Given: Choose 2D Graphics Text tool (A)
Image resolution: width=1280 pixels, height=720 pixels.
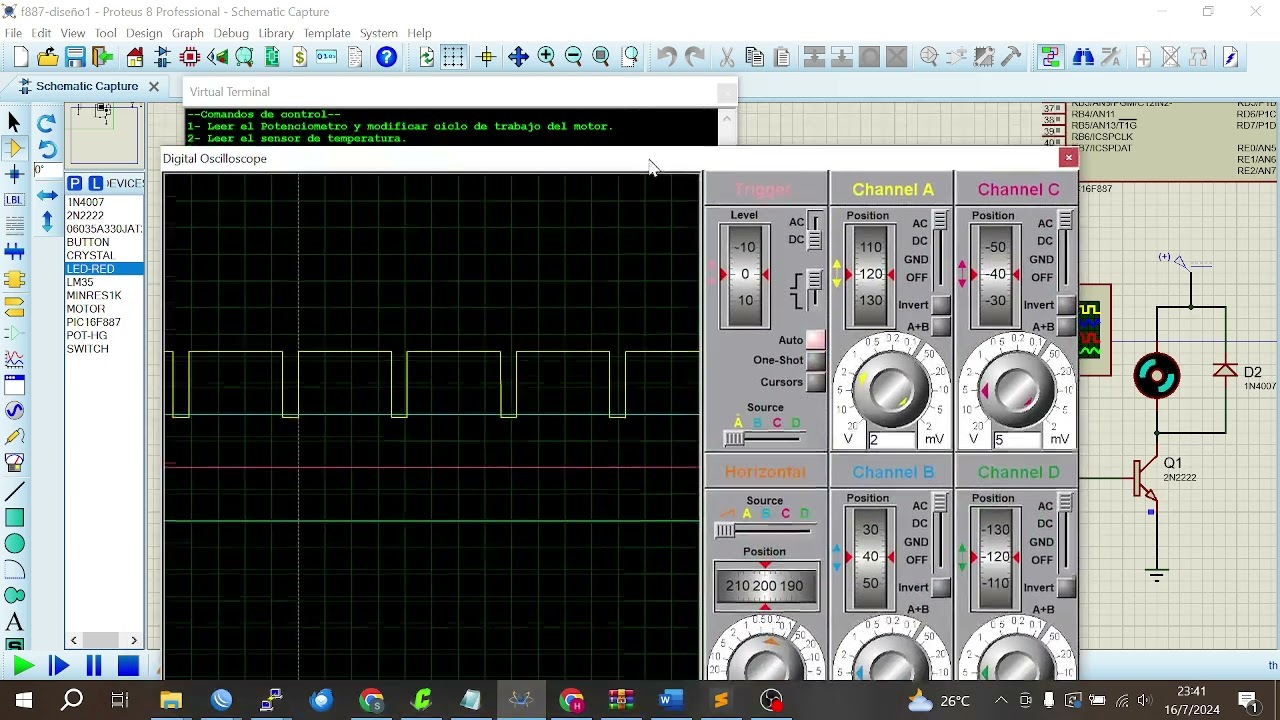Looking at the screenshot, I should (14, 623).
